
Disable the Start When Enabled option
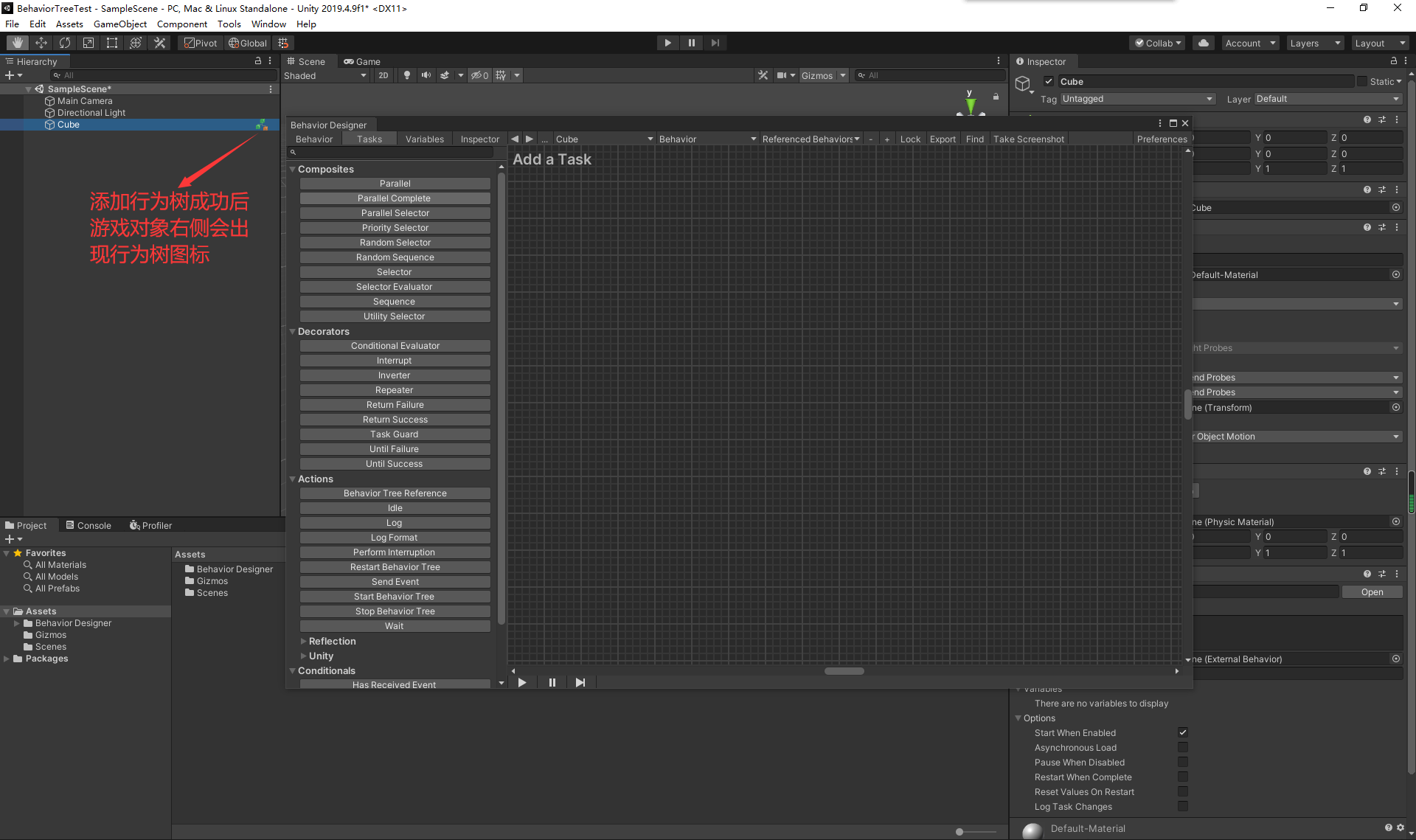click(x=1183, y=732)
